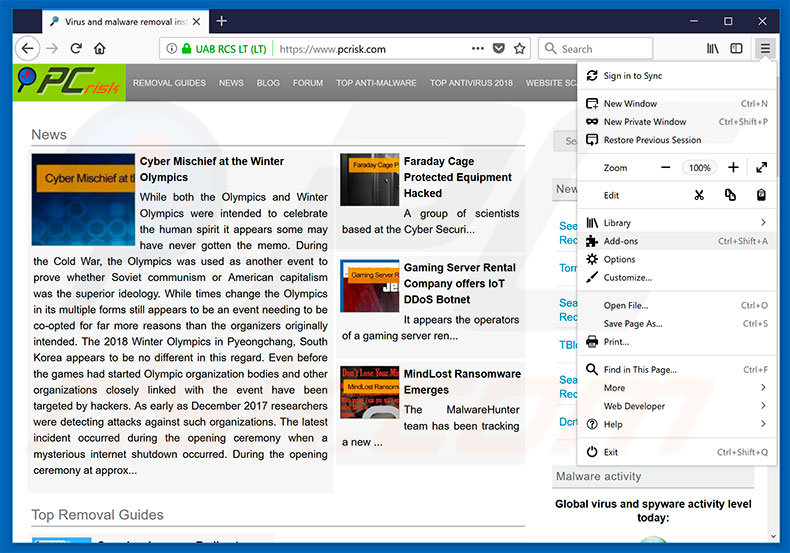Click the Cut scissors icon in menu

coord(699,195)
